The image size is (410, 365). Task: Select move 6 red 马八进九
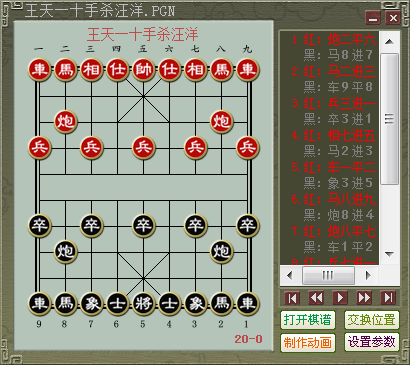tap(333, 199)
